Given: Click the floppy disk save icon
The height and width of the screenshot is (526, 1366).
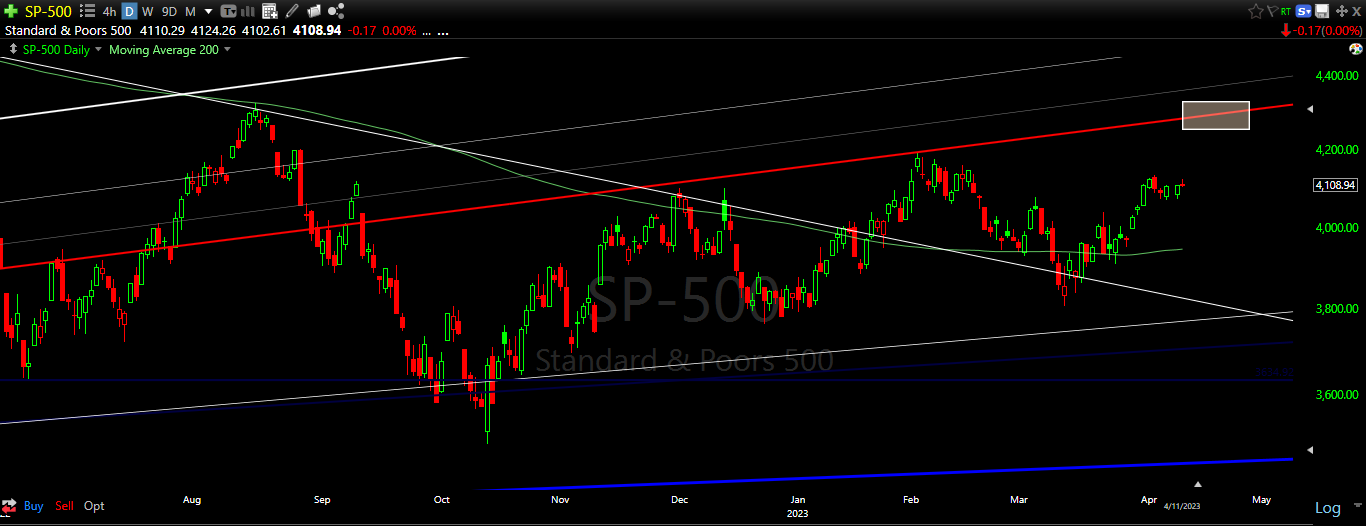Looking at the screenshot, I should (1322, 11).
